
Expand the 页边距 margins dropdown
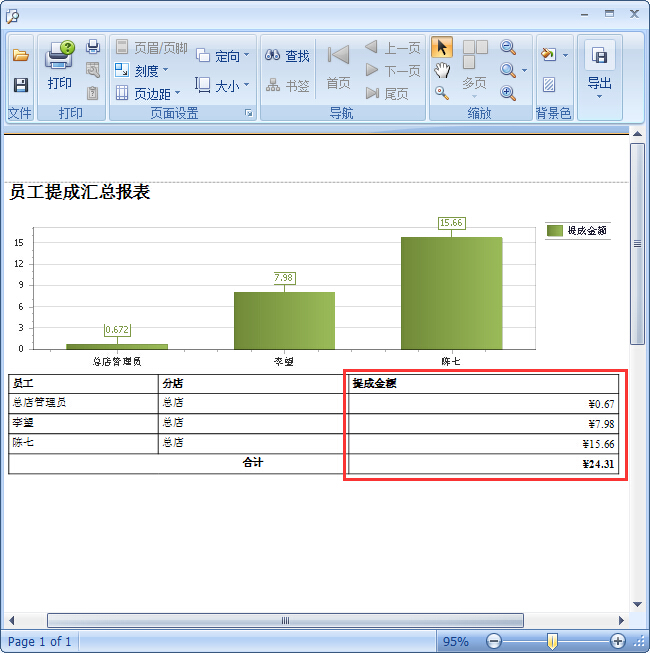(147, 94)
